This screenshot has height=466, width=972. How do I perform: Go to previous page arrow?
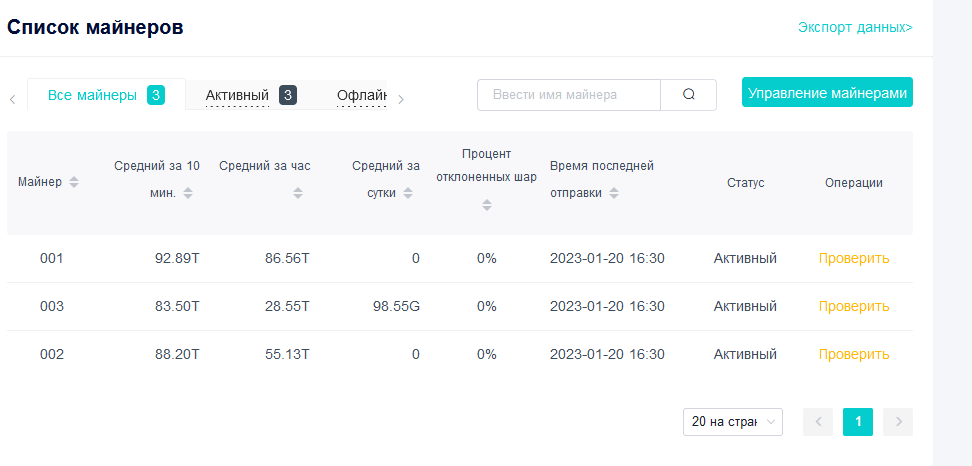coord(818,422)
